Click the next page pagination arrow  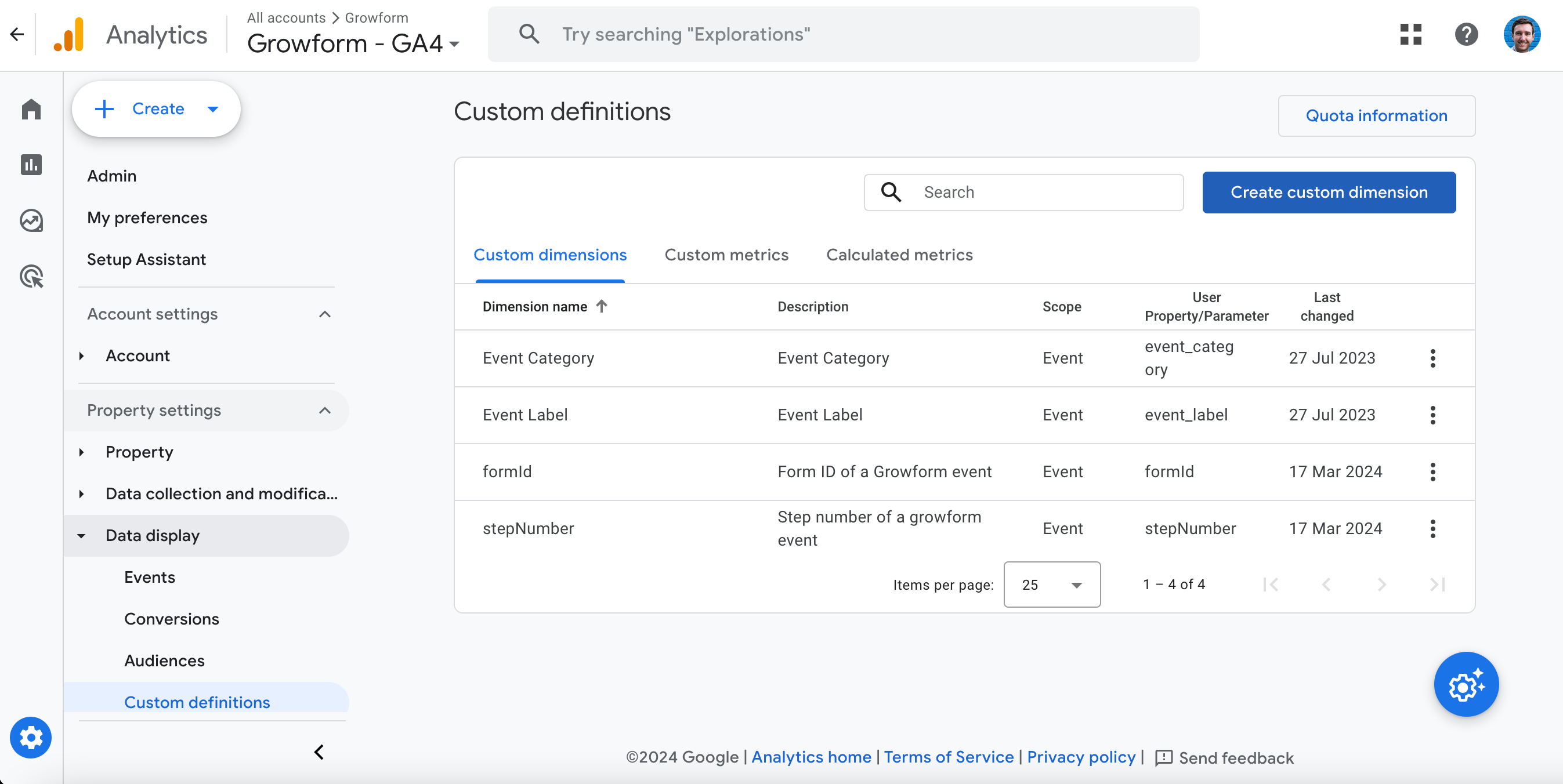tap(1381, 585)
